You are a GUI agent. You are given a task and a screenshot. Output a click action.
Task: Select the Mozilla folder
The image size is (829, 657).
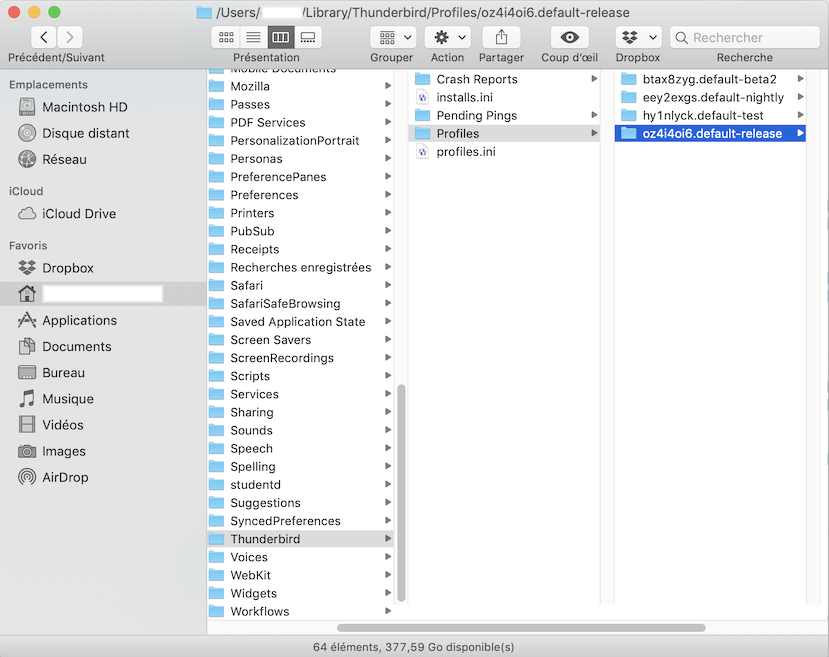(300, 86)
